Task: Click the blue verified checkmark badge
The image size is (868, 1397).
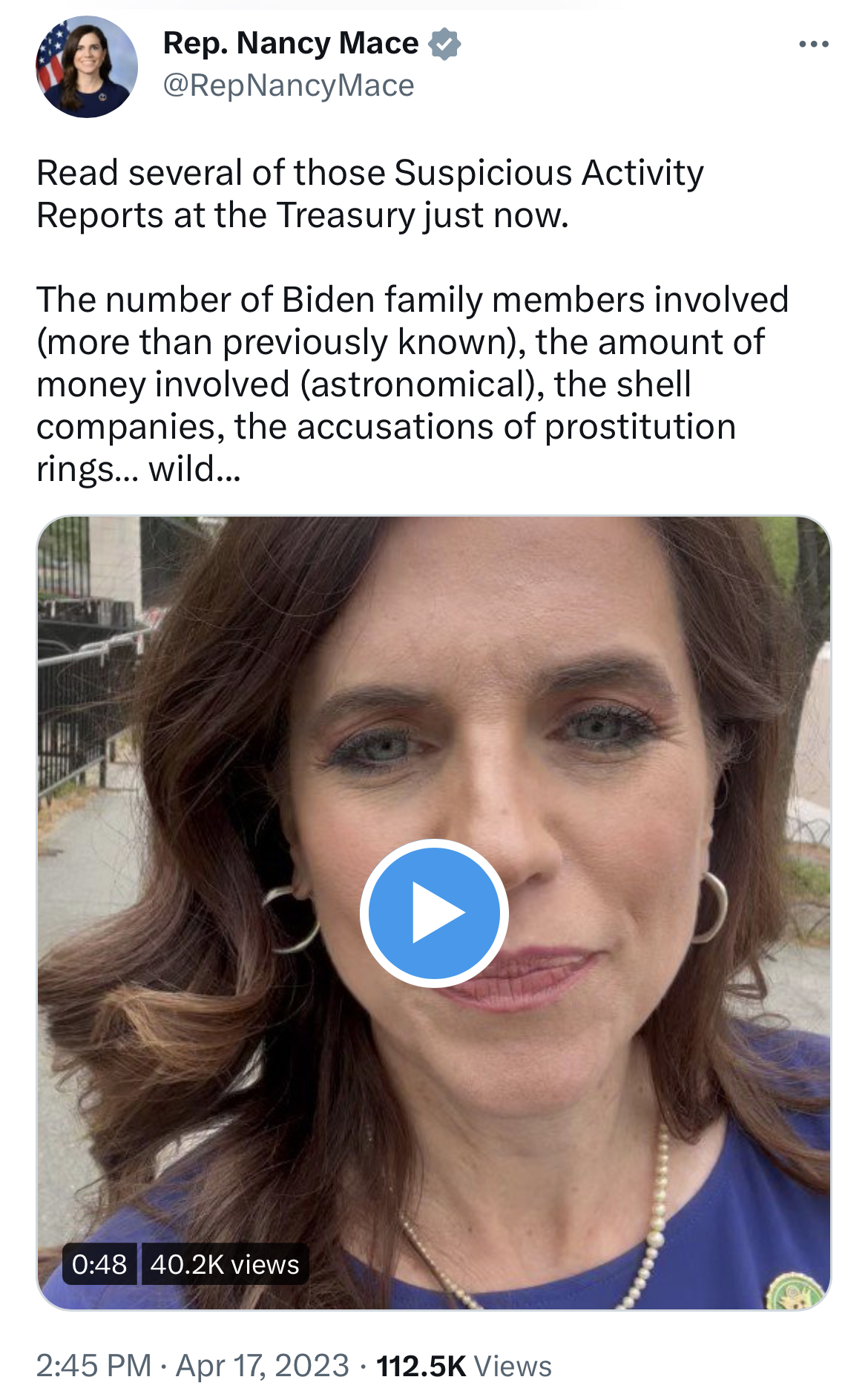Action: [444, 44]
